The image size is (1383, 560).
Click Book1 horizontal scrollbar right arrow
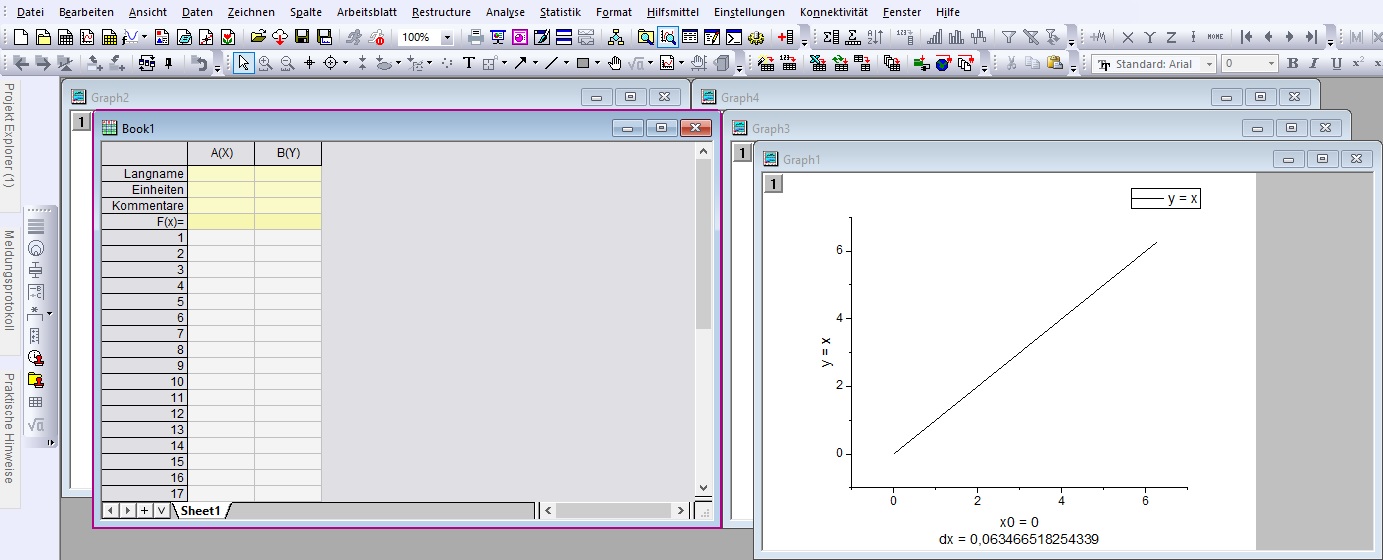point(682,510)
